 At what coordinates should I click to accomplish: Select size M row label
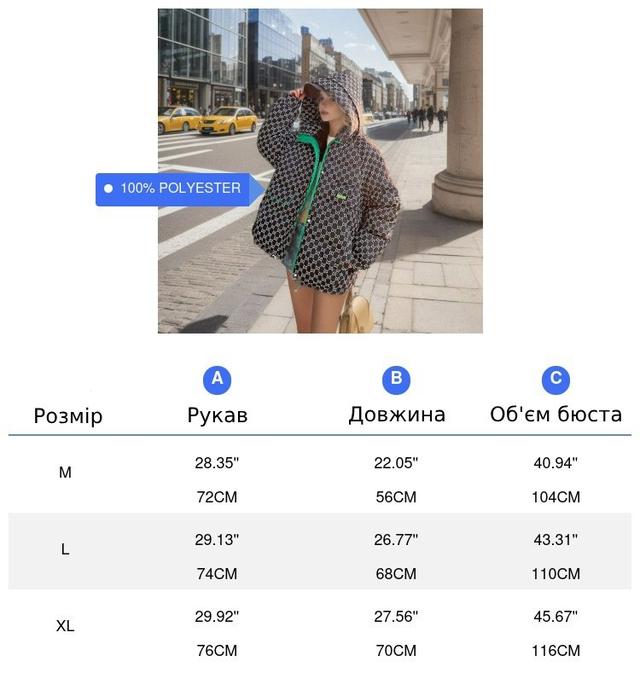tap(65, 472)
